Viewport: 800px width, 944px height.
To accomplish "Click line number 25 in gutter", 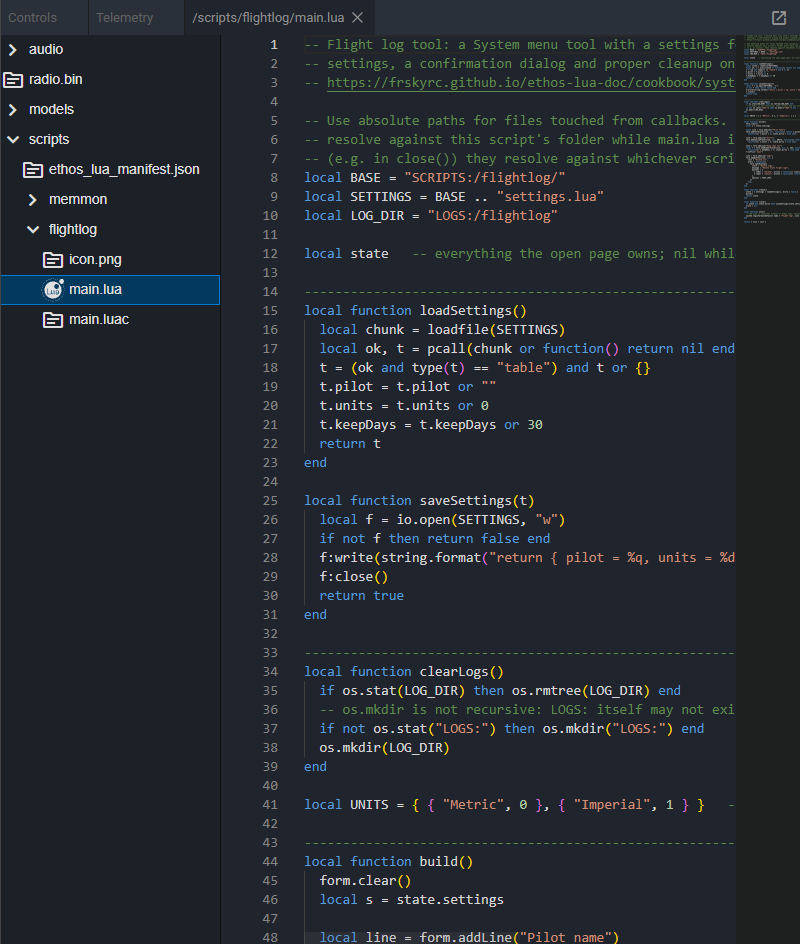I will click(270, 501).
